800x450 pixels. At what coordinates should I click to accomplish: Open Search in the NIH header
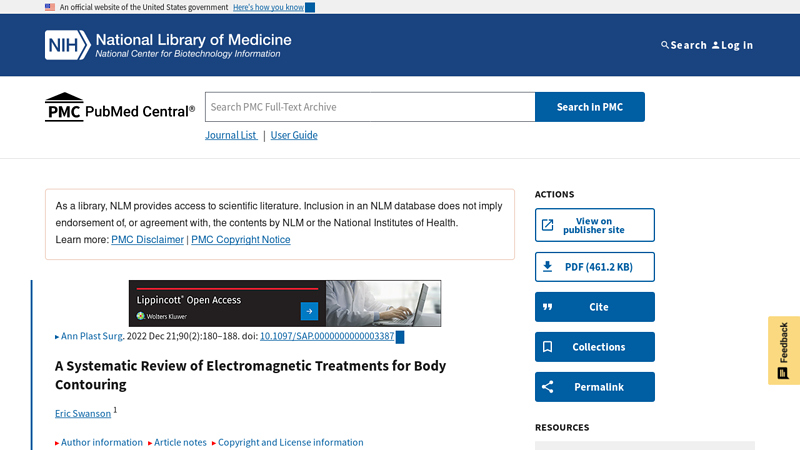[x=684, y=45]
